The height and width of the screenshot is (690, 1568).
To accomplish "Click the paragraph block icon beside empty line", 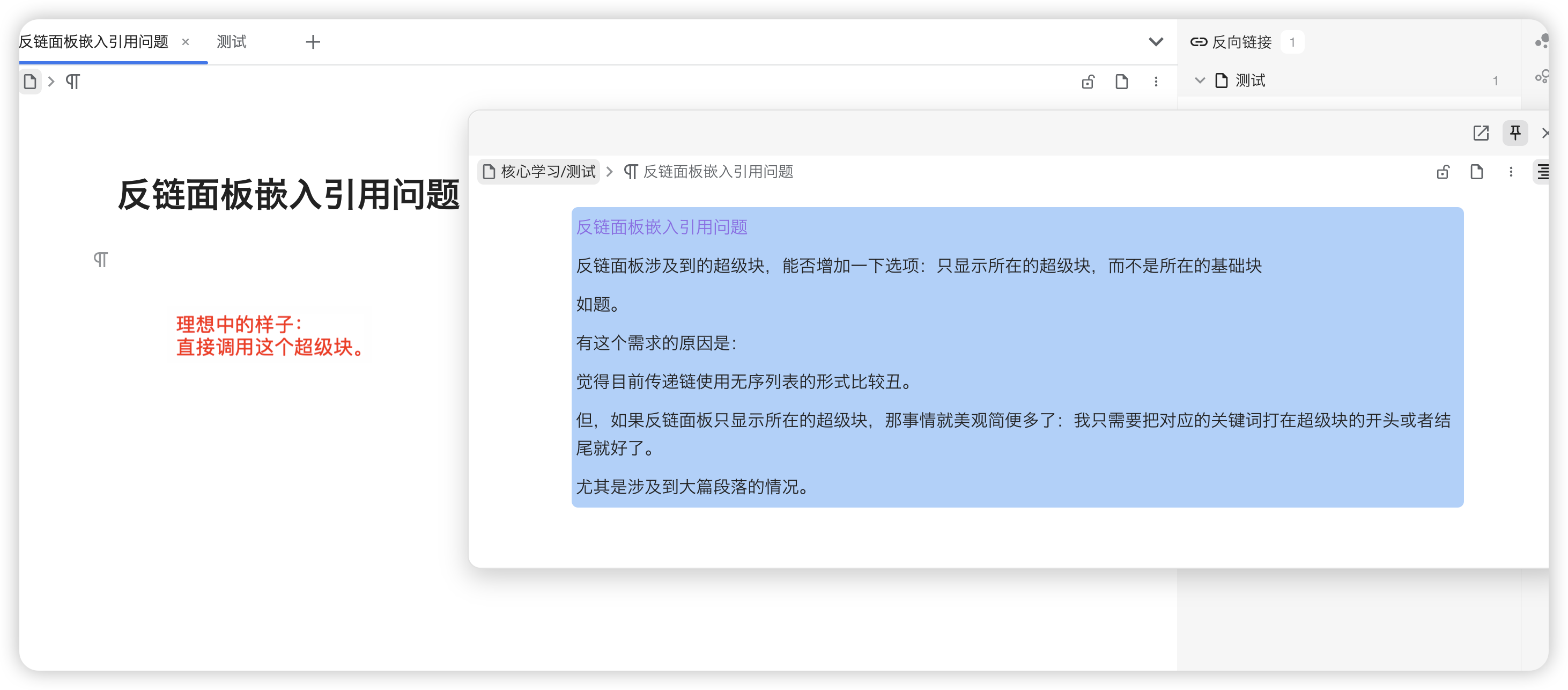I will point(100,260).
